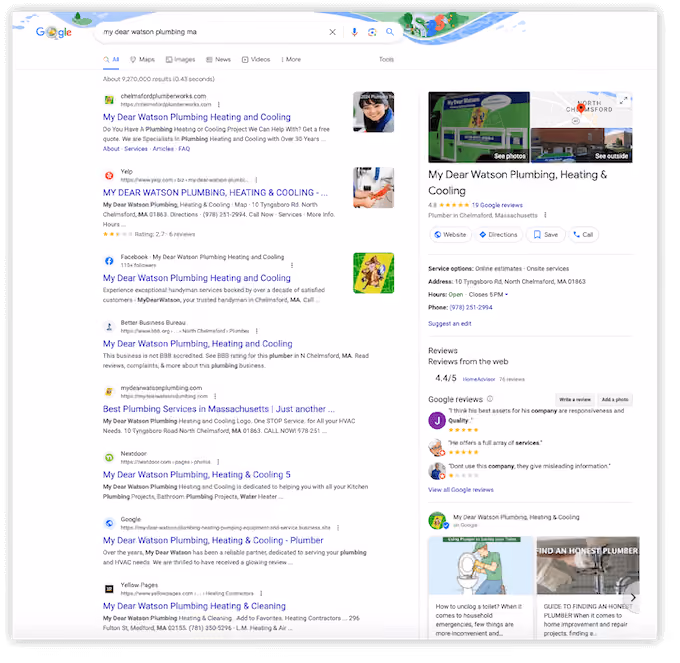Click the smiling woman thumbnail of first result
Viewport: 680px width, 663px height.
[373, 112]
